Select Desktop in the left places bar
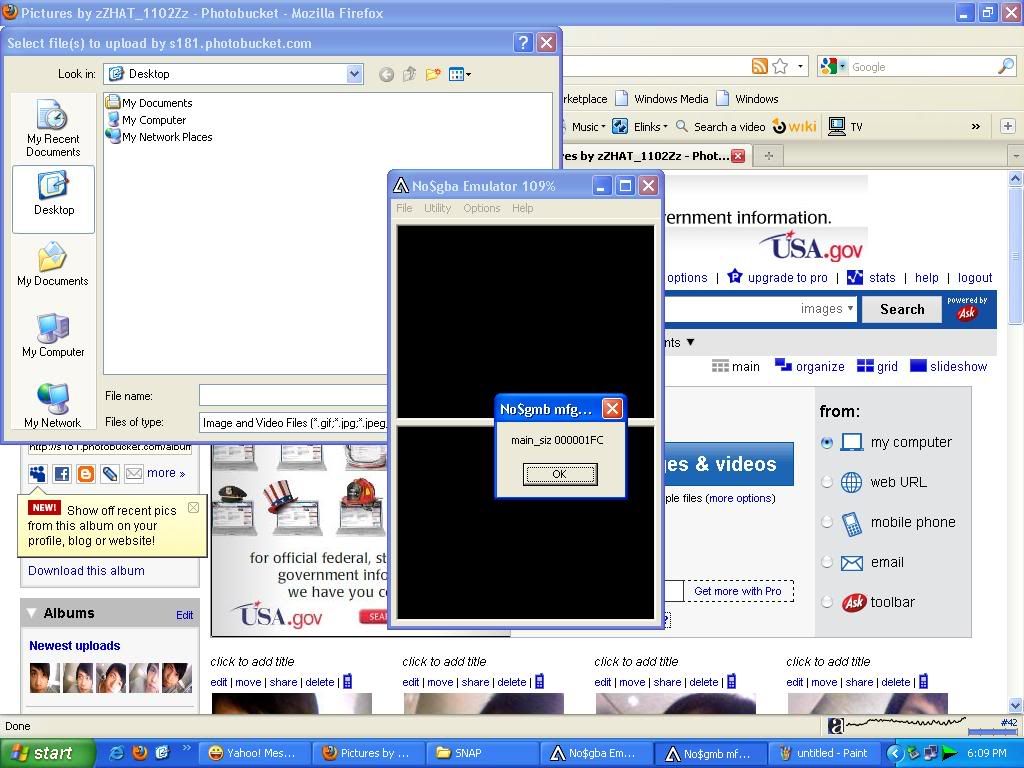 [x=54, y=199]
